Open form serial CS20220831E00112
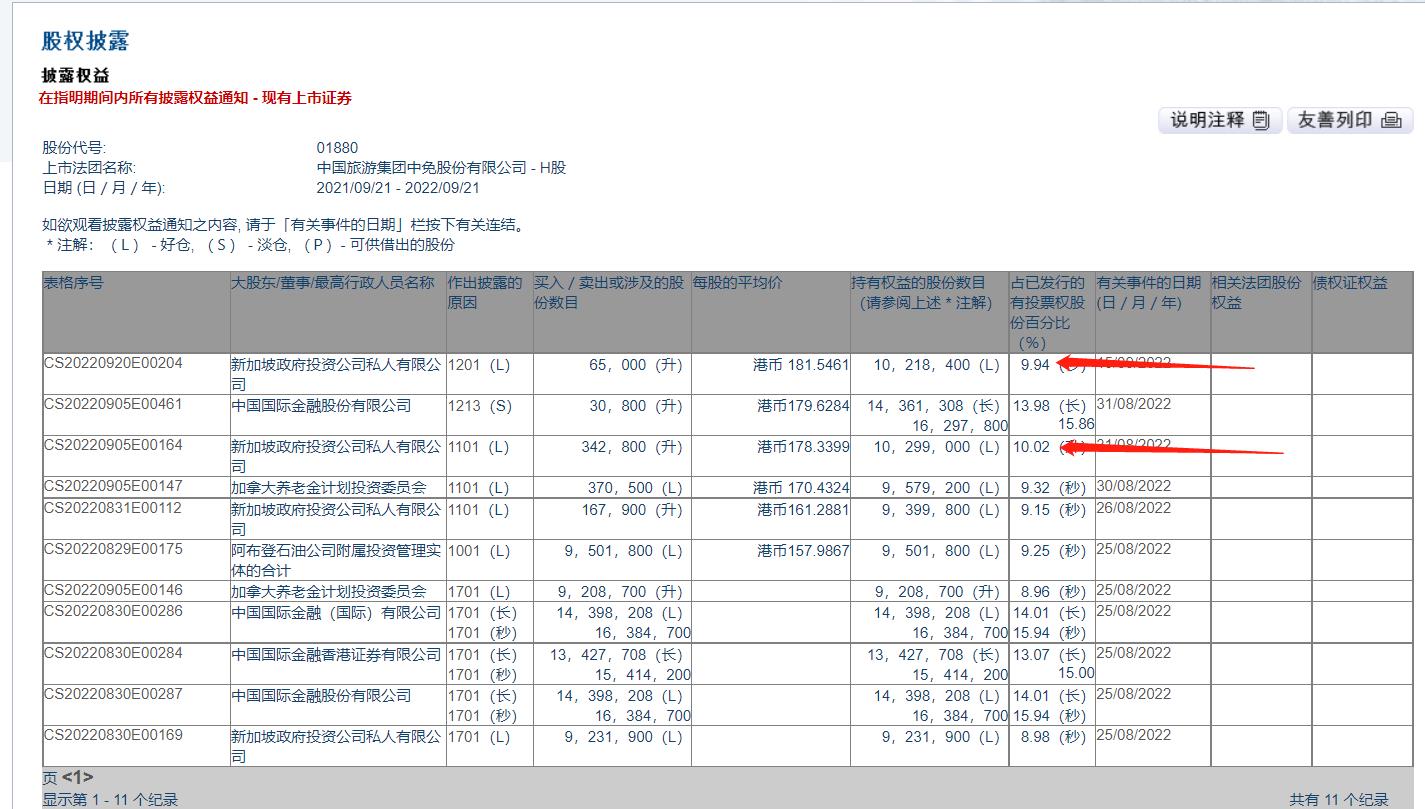1425x809 pixels. tap(113, 507)
